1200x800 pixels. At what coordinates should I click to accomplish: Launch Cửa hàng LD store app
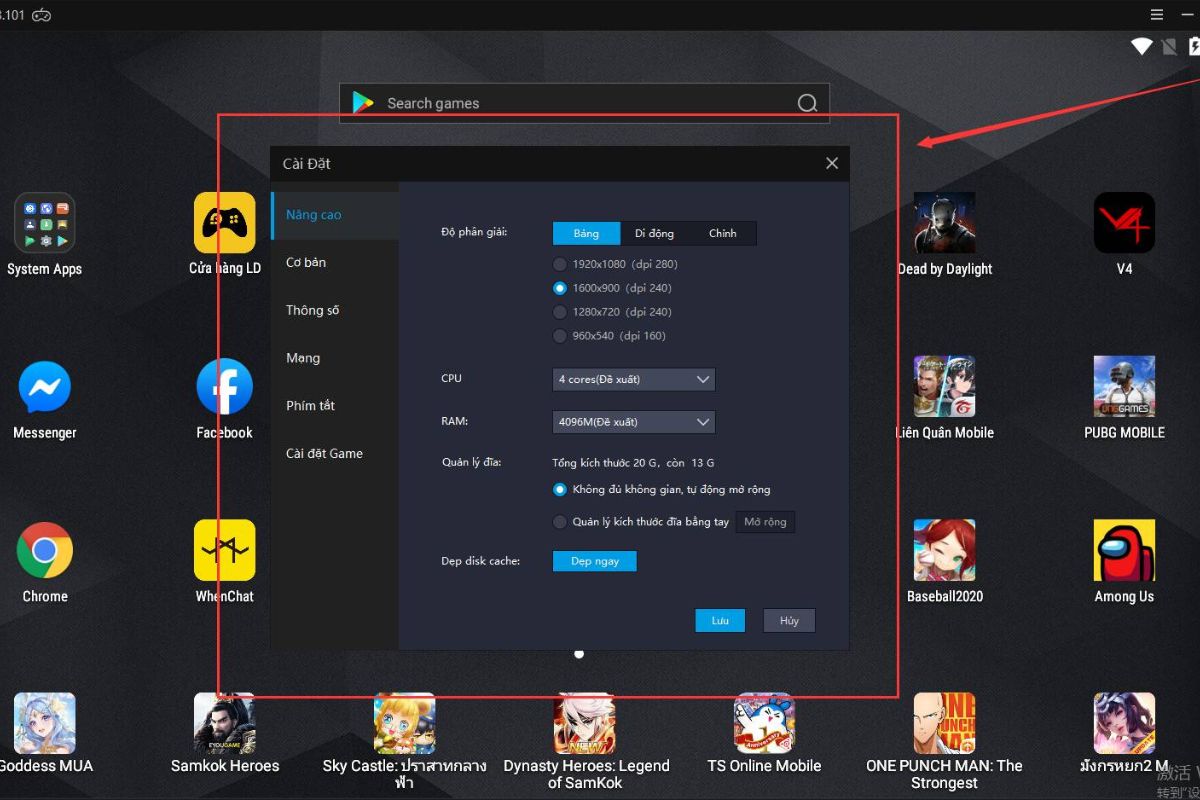click(225, 222)
